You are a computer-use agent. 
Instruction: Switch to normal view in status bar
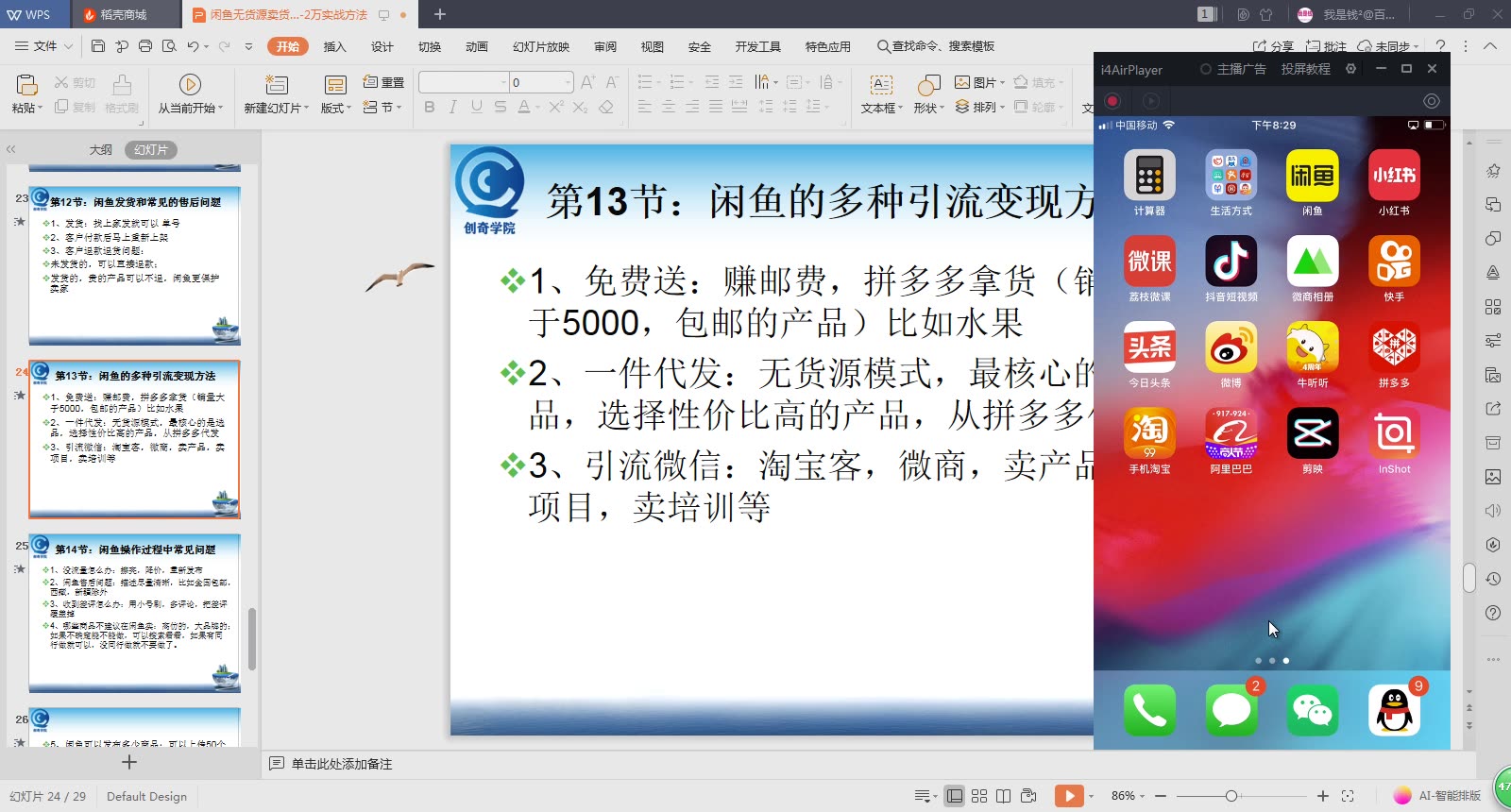[955, 796]
